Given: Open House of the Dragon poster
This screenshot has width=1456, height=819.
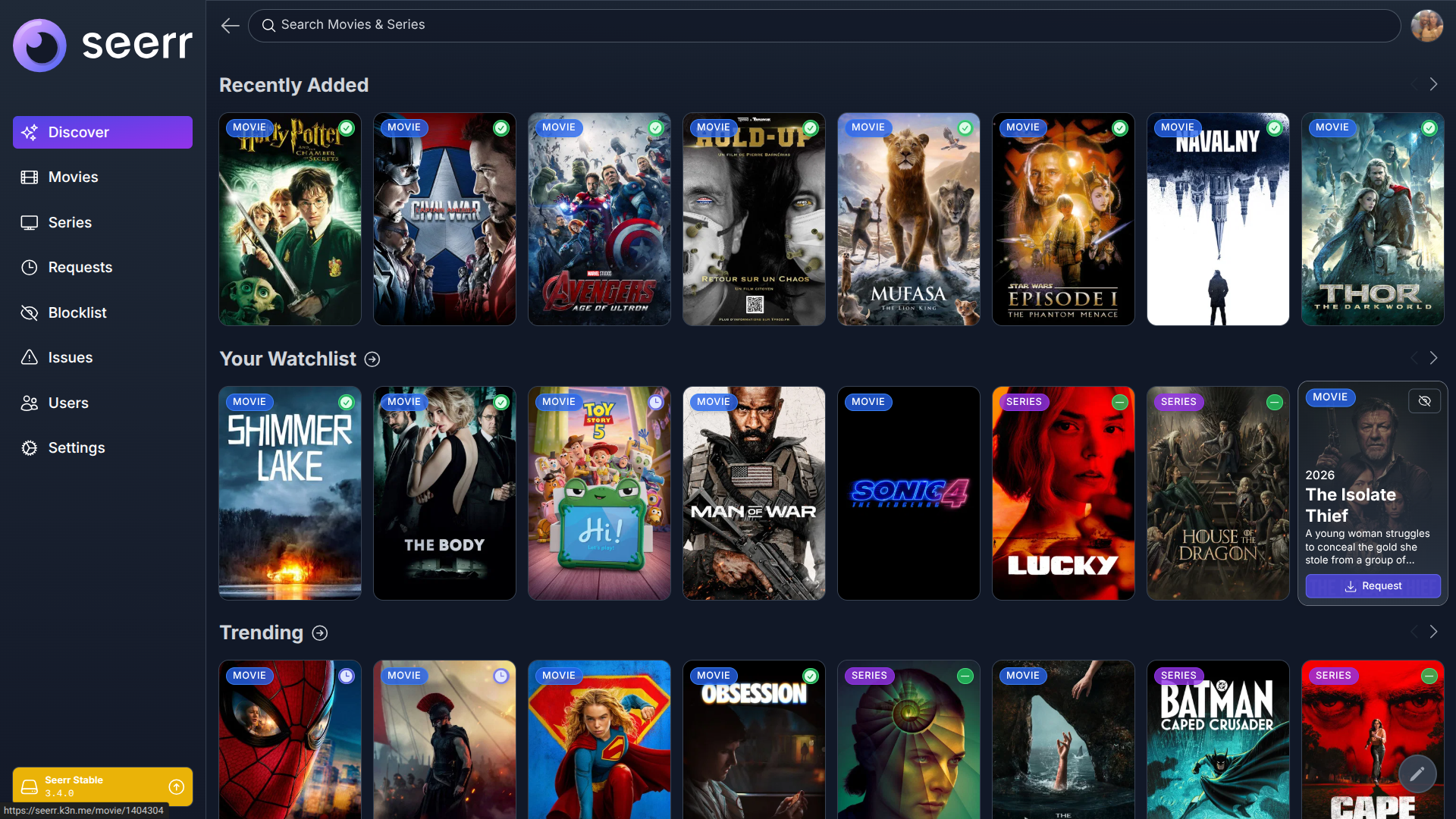Looking at the screenshot, I should [x=1218, y=493].
